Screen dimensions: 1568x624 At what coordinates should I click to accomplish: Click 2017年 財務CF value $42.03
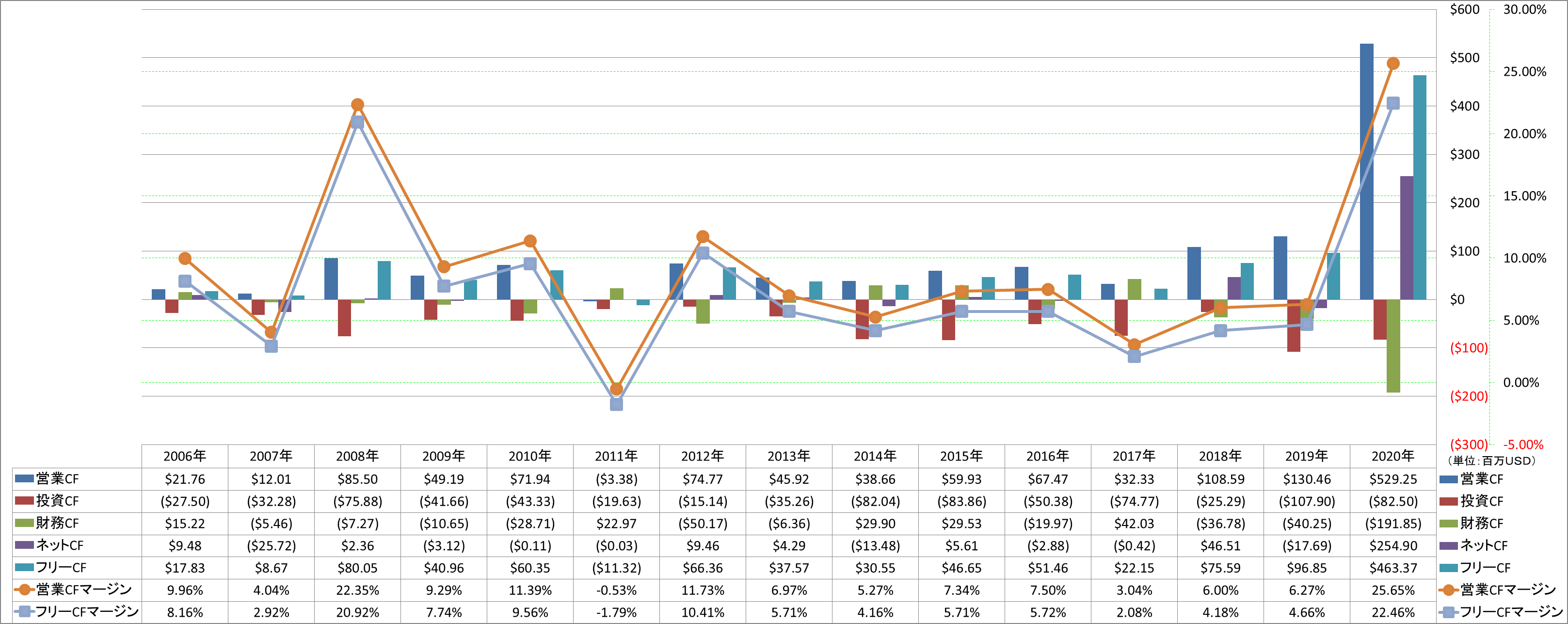(1134, 524)
